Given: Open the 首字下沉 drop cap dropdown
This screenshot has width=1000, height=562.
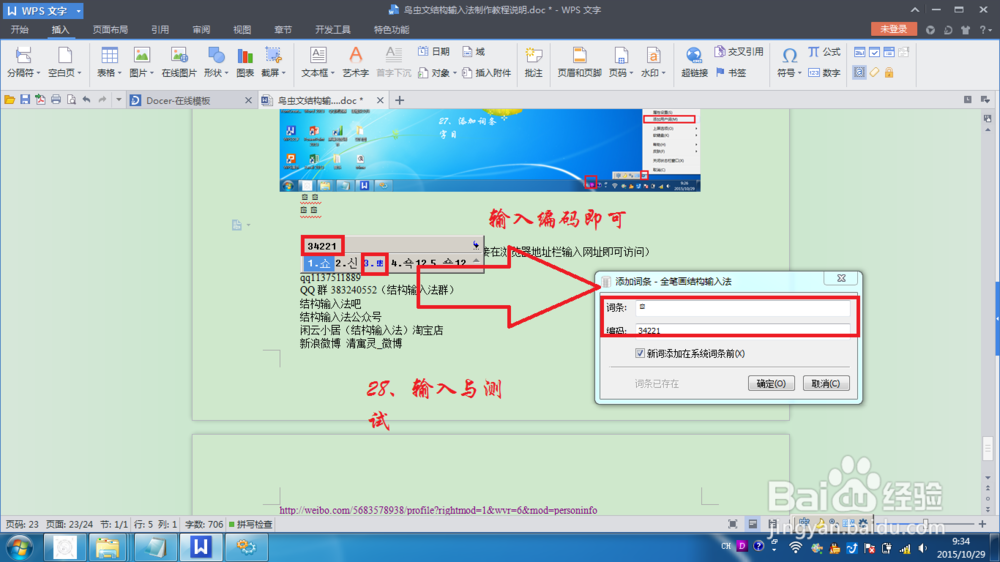Looking at the screenshot, I should click(x=393, y=63).
